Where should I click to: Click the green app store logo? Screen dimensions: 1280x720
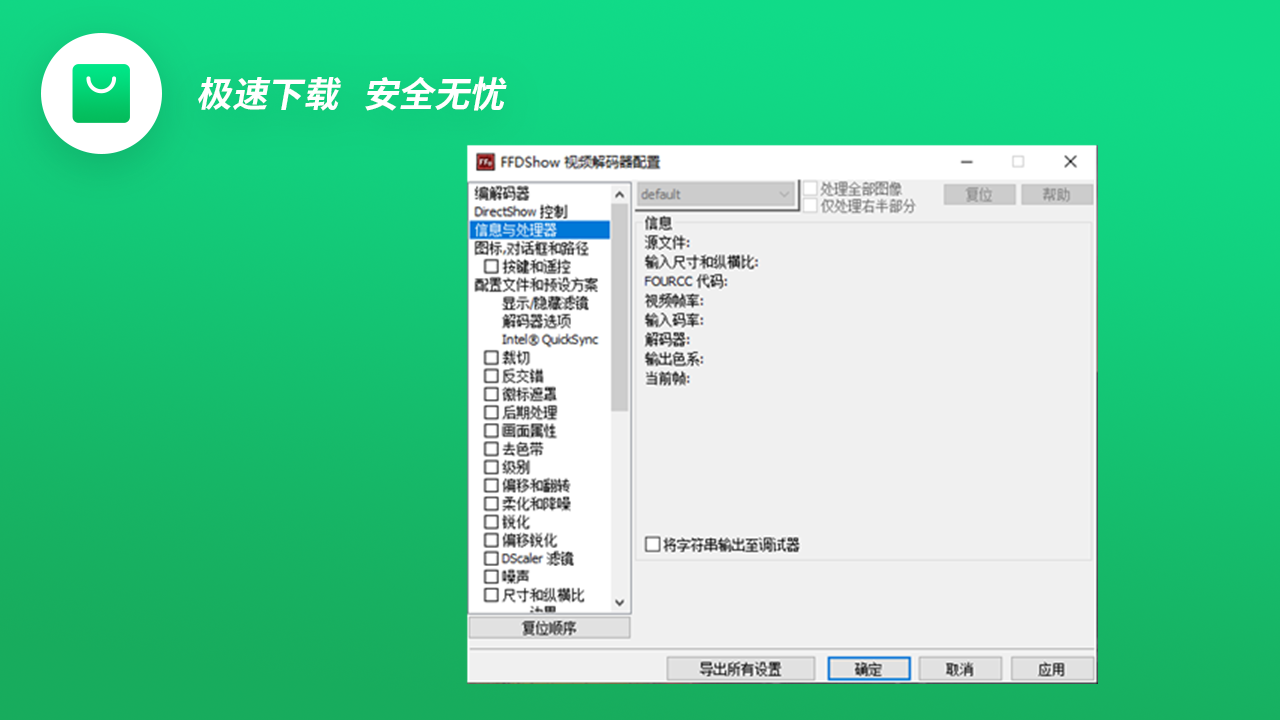[x=101, y=93]
